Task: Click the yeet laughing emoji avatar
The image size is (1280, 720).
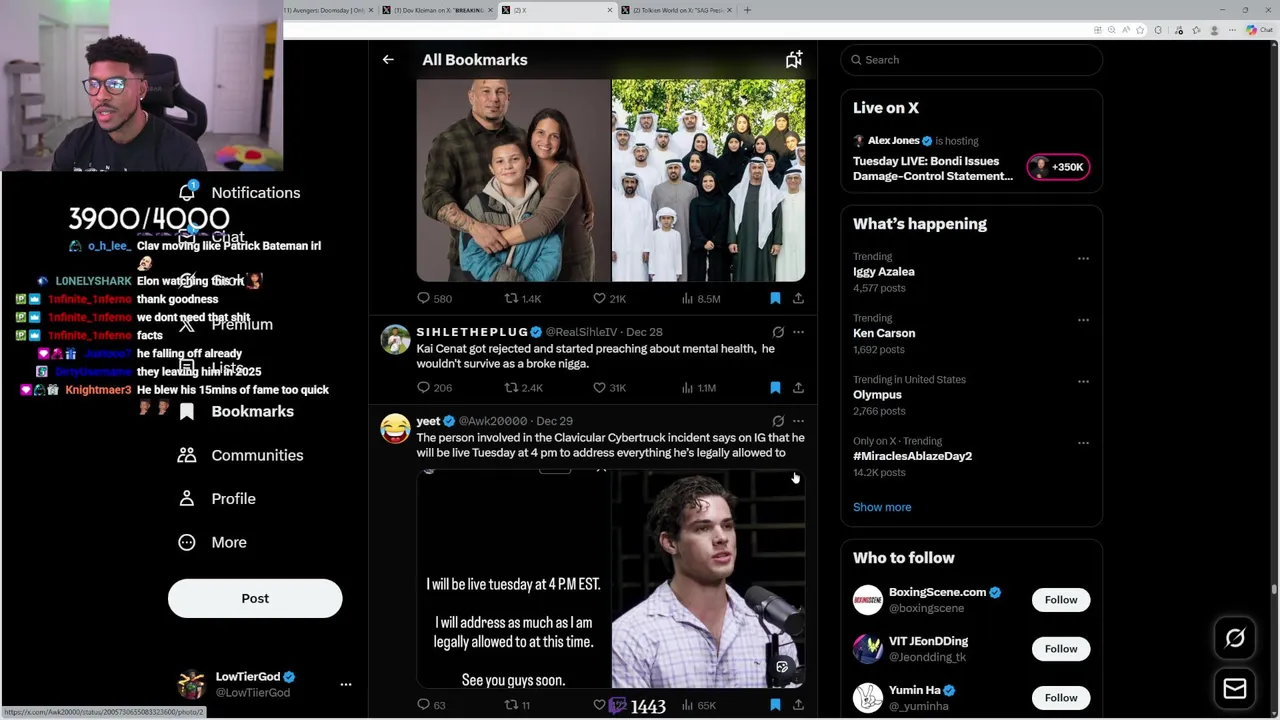Action: coord(395,429)
